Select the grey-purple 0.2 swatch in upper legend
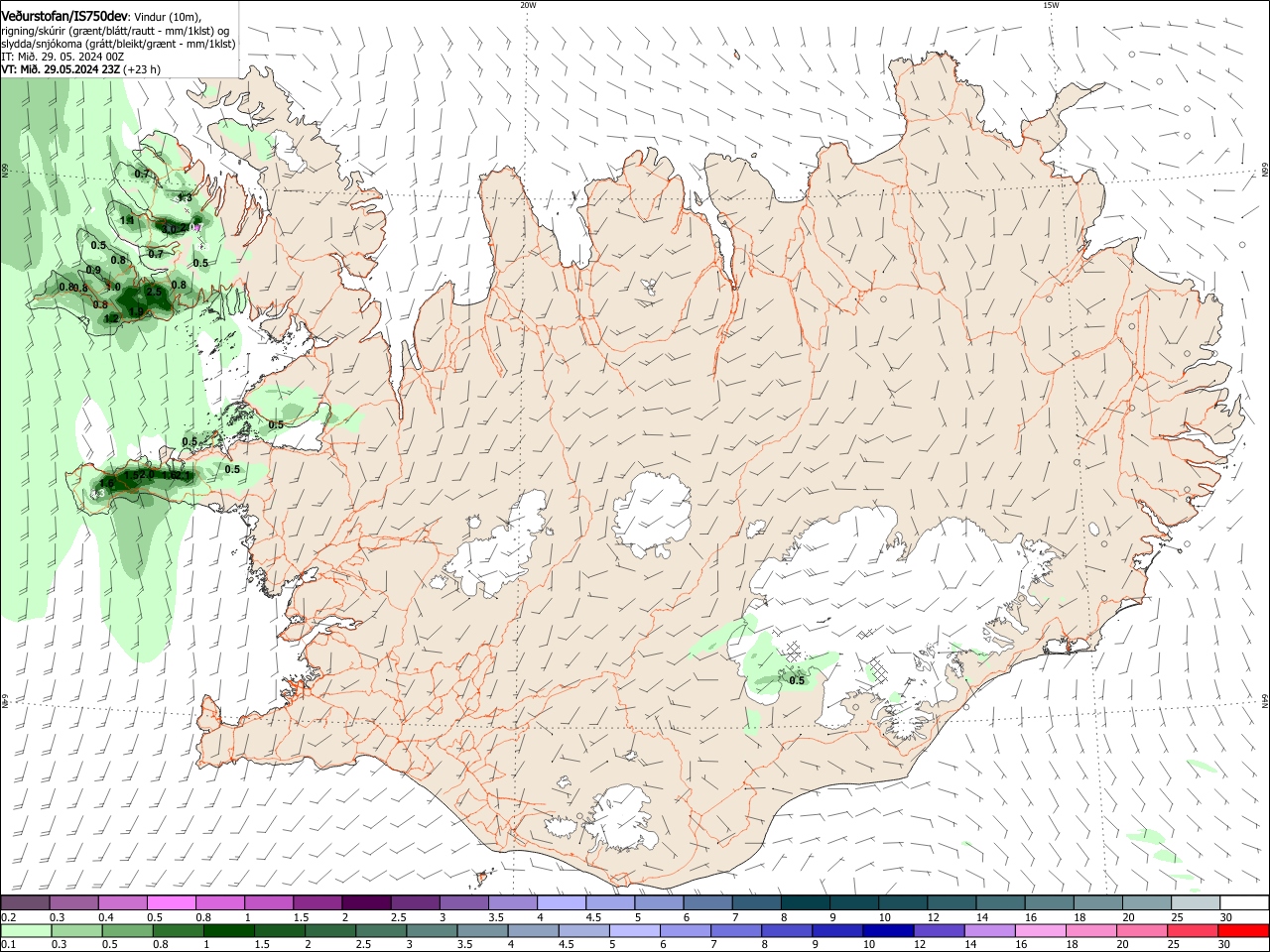 point(25,902)
